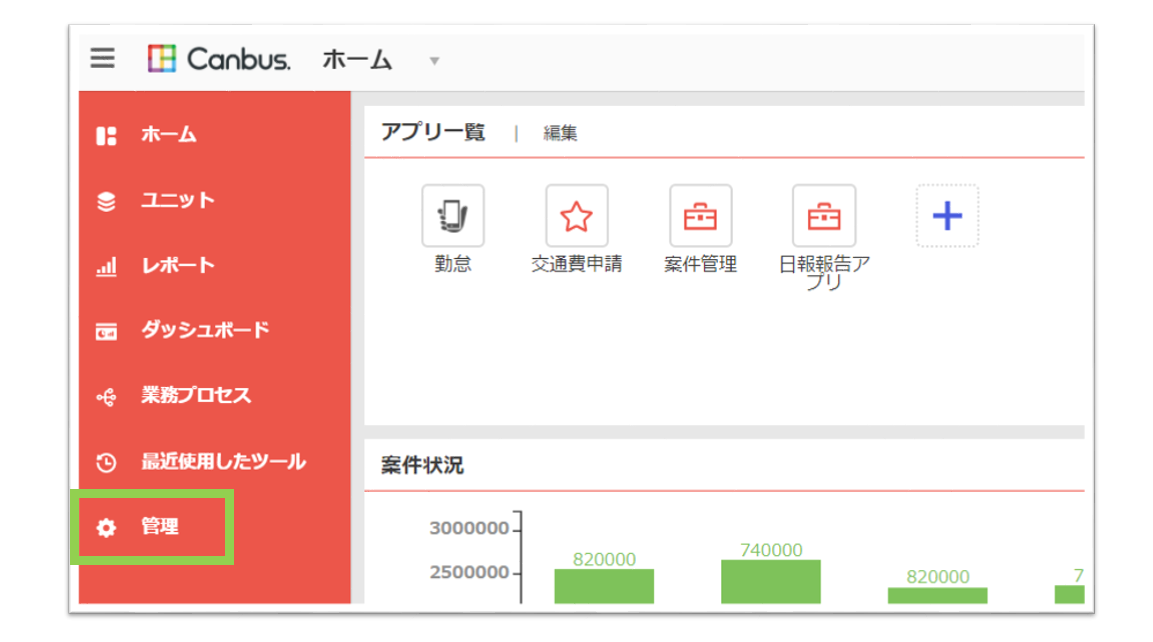Open the 交通費申請 star icon
Image resolution: width=1153 pixels, height=642 pixels.
[576, 215]
